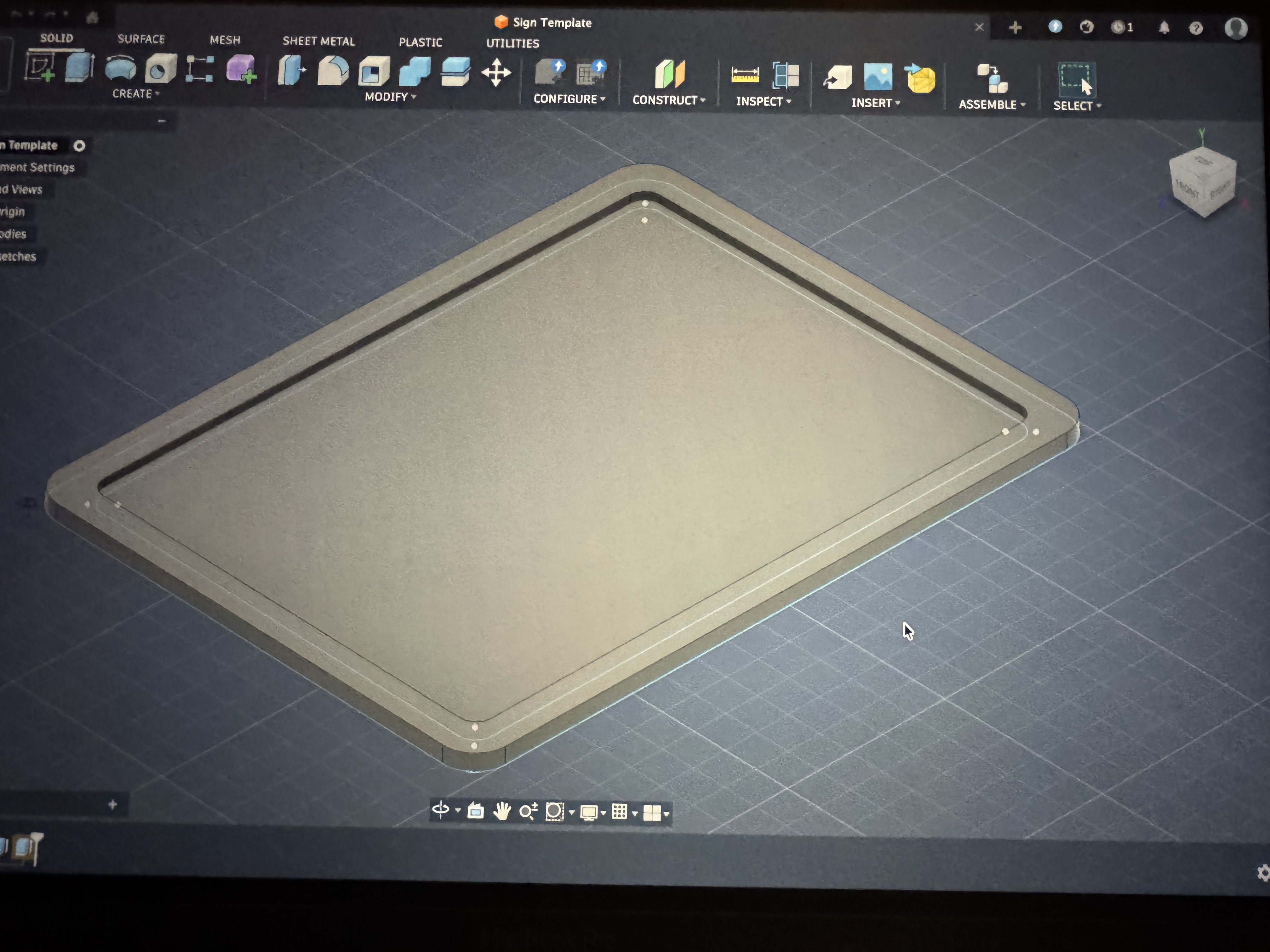Switch to the PLASTIC tab
Image resolution: width=1270 pixels, height=952 pixels.
point(421,42)
